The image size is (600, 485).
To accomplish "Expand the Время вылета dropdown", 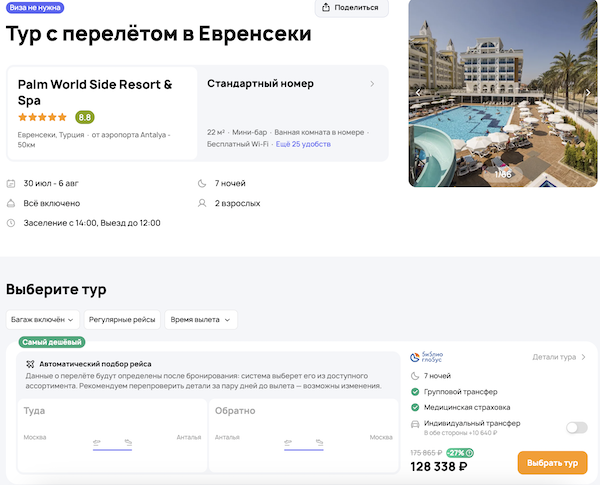I will [x=201, y=320].
